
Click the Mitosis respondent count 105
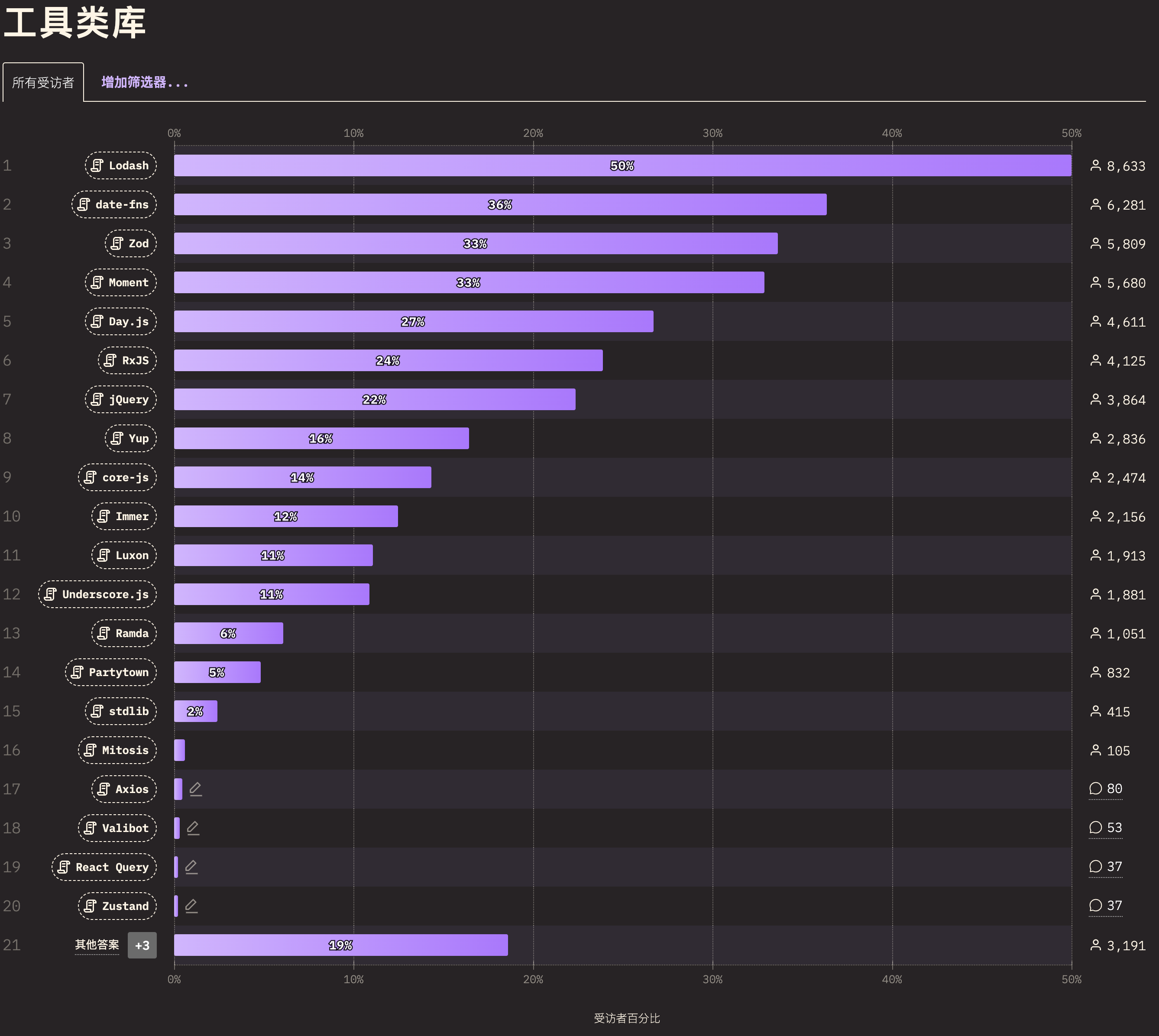pos(1110,751)
